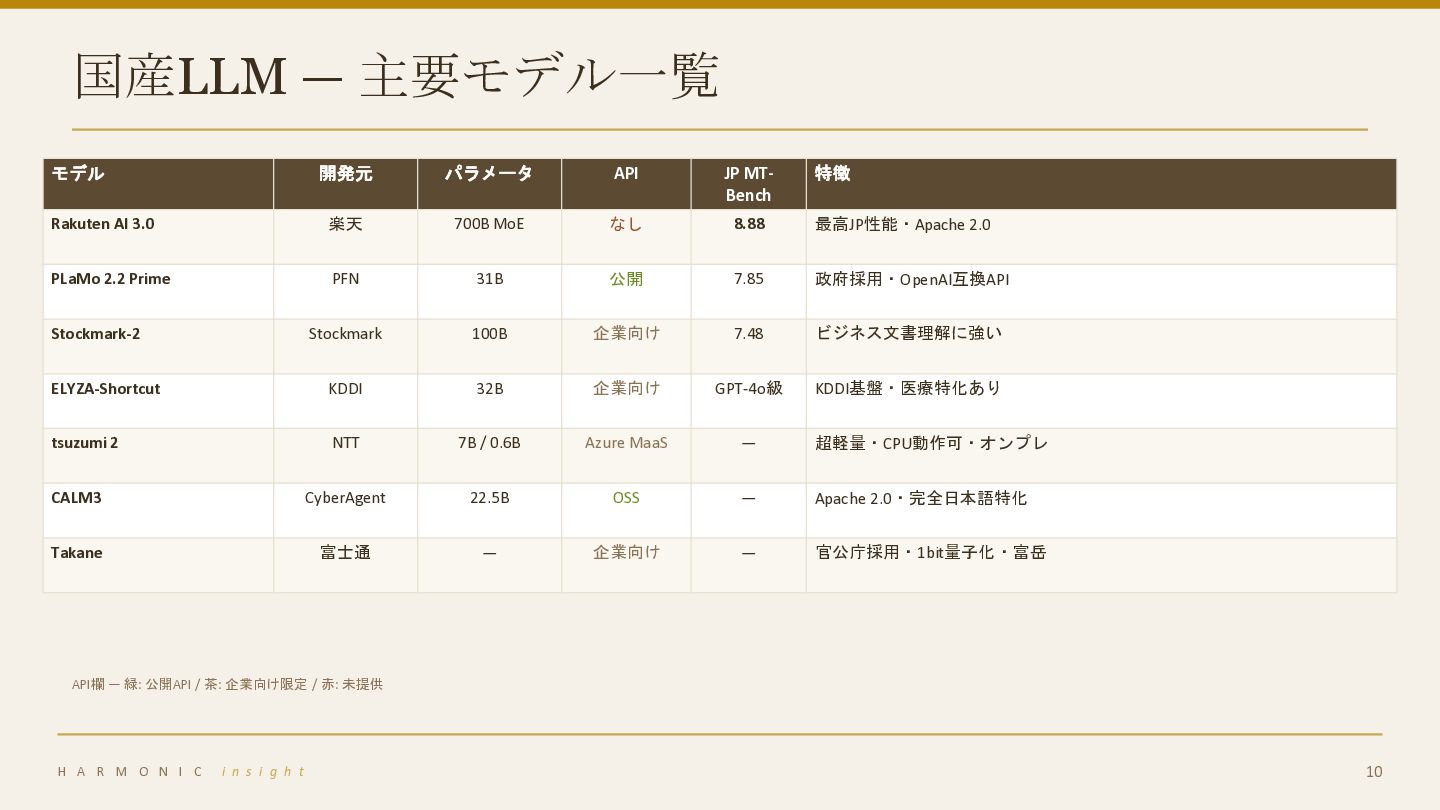This screenshot has height=810, width=1440.
Task: Click the slide title 国産LLM — 主要モデル一覧
Action: click(x=396, y=76)
